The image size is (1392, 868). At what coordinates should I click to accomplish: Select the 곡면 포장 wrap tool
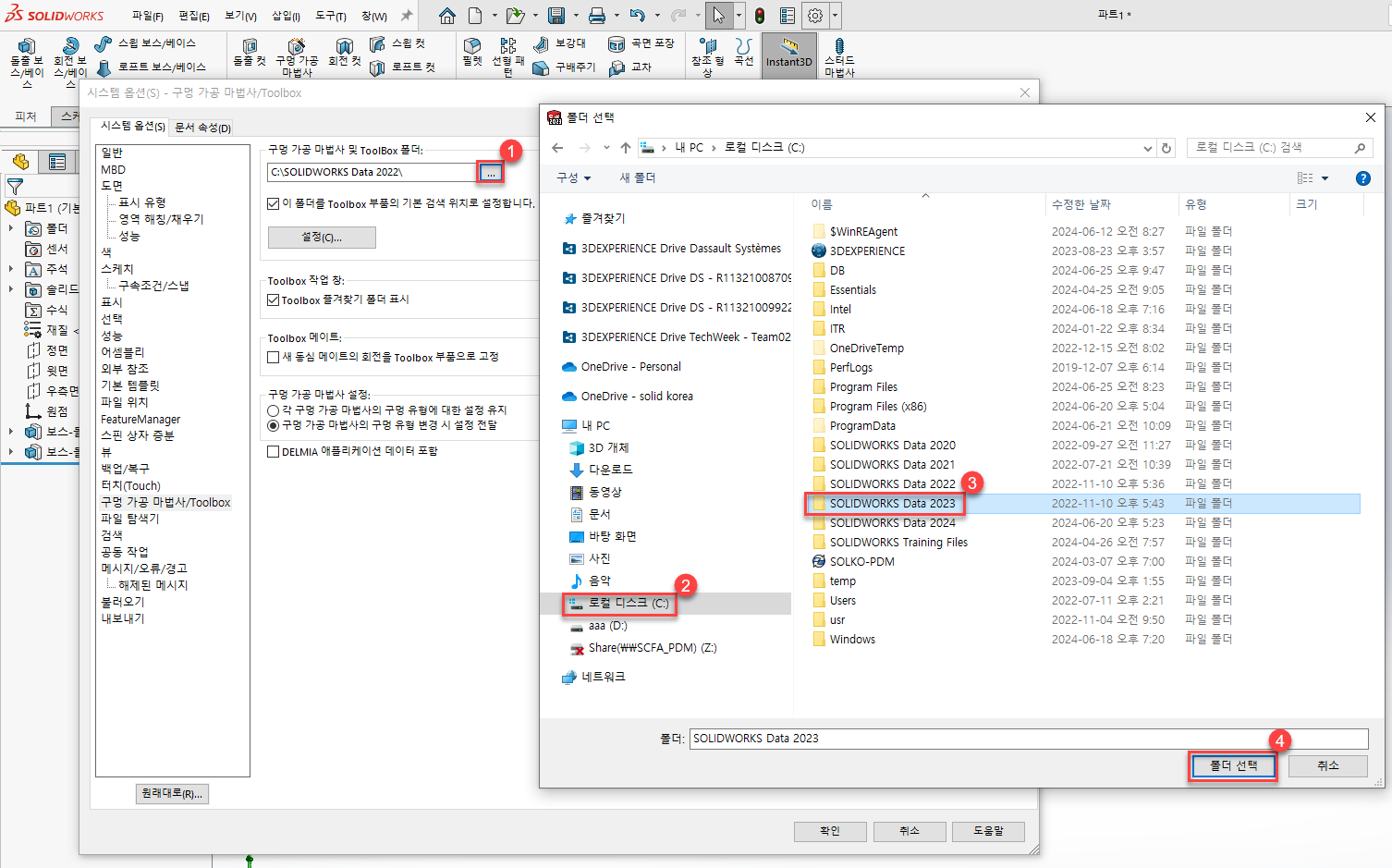tap(641, 43)
